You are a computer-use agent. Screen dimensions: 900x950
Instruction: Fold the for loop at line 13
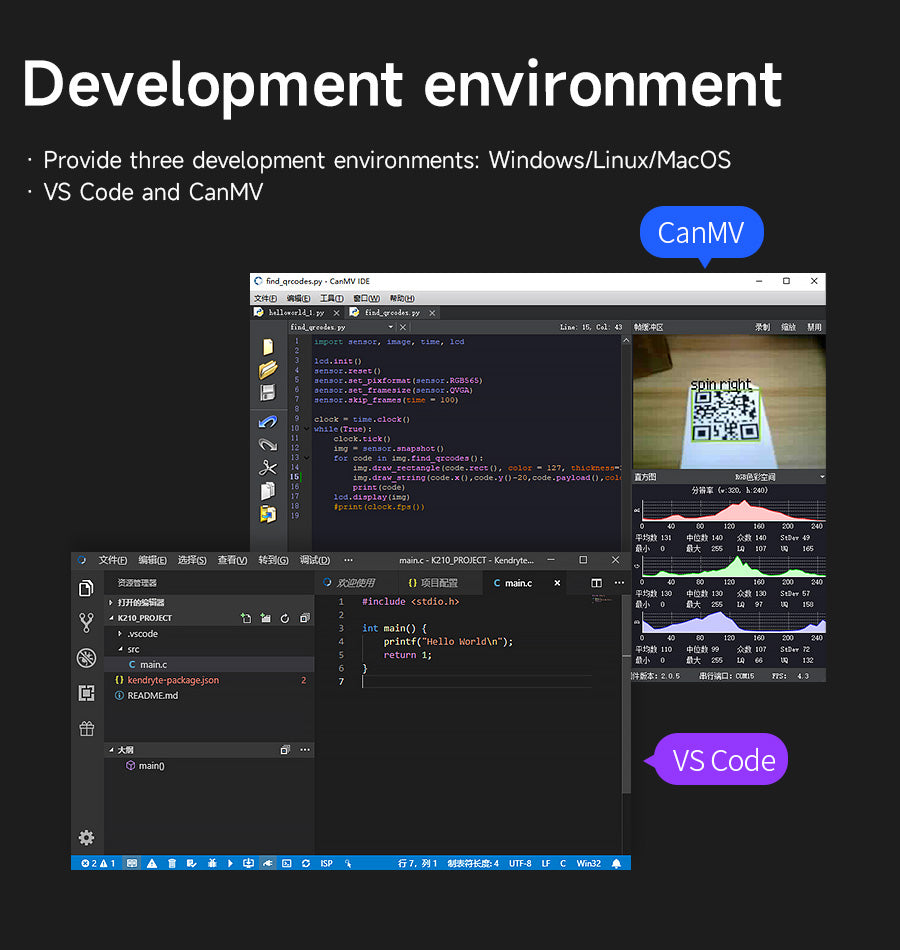click(306, 458)
